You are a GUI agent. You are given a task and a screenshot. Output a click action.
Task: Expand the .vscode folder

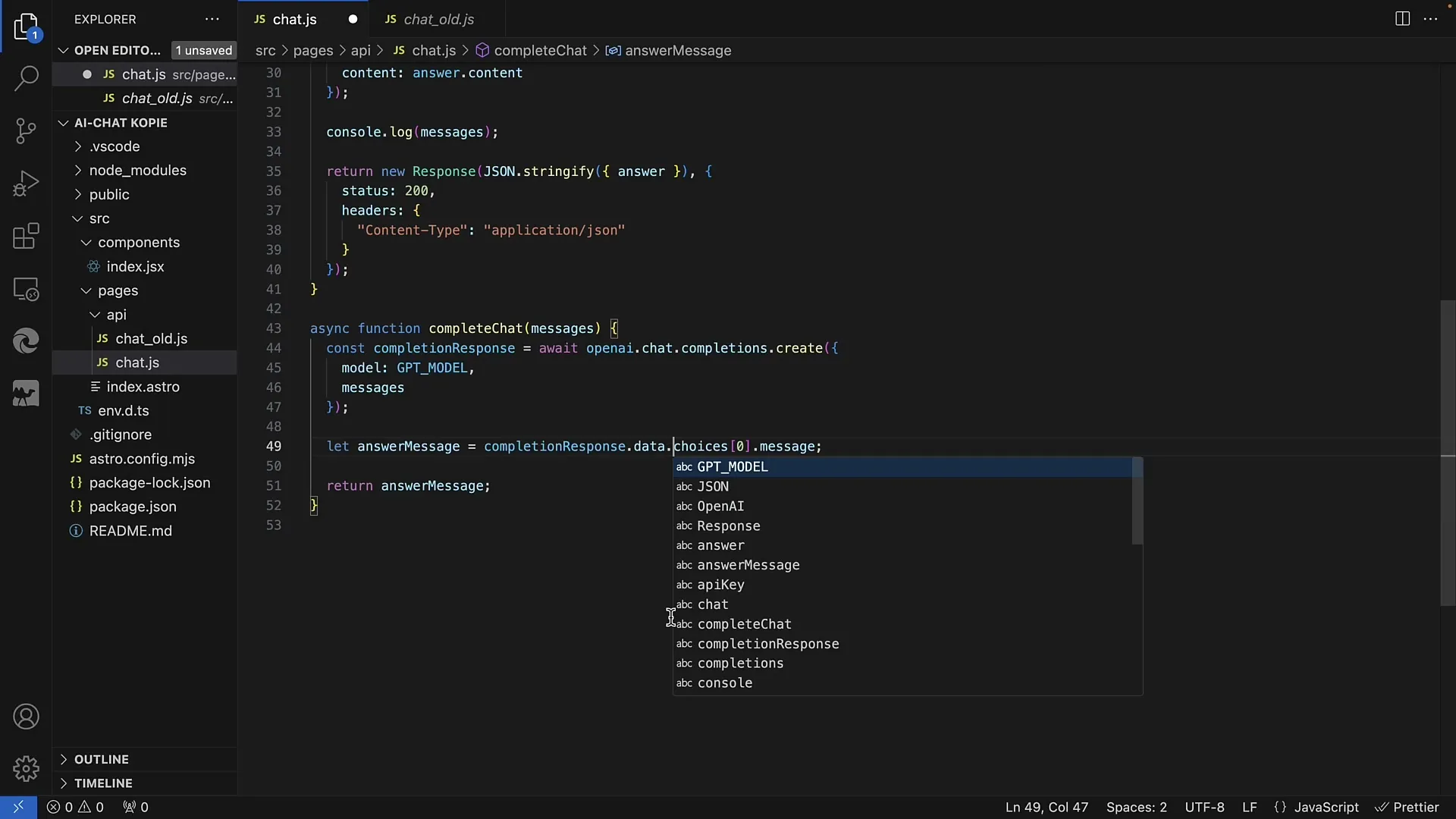[114, 146]
